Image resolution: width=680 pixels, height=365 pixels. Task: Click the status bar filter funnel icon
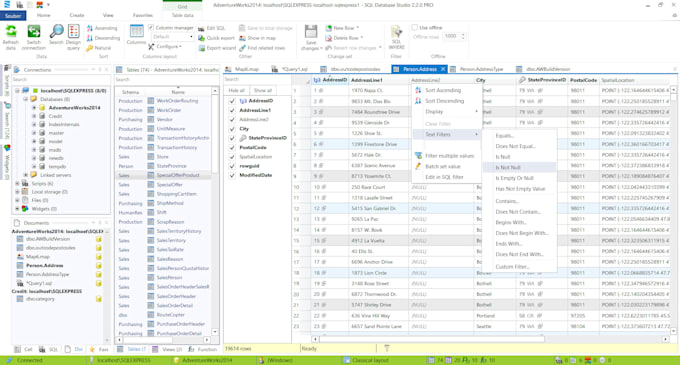[387, 348]
